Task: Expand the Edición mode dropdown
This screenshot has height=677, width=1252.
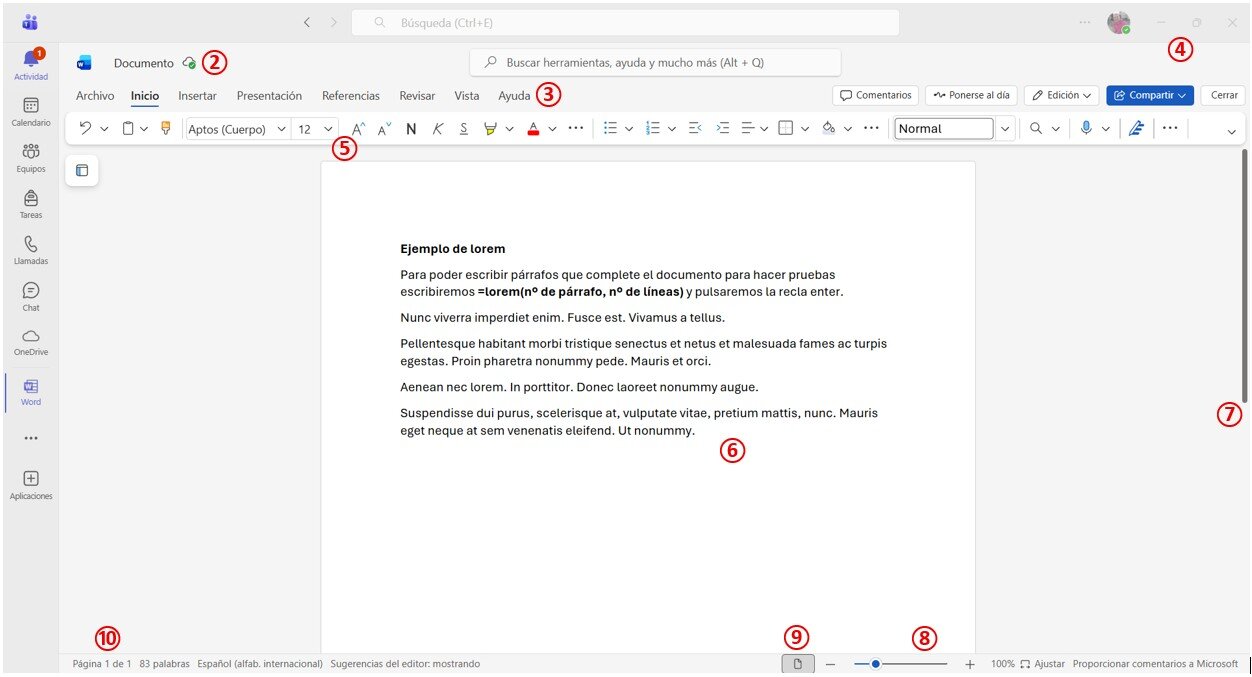Action: click(x=1062, y=95)
